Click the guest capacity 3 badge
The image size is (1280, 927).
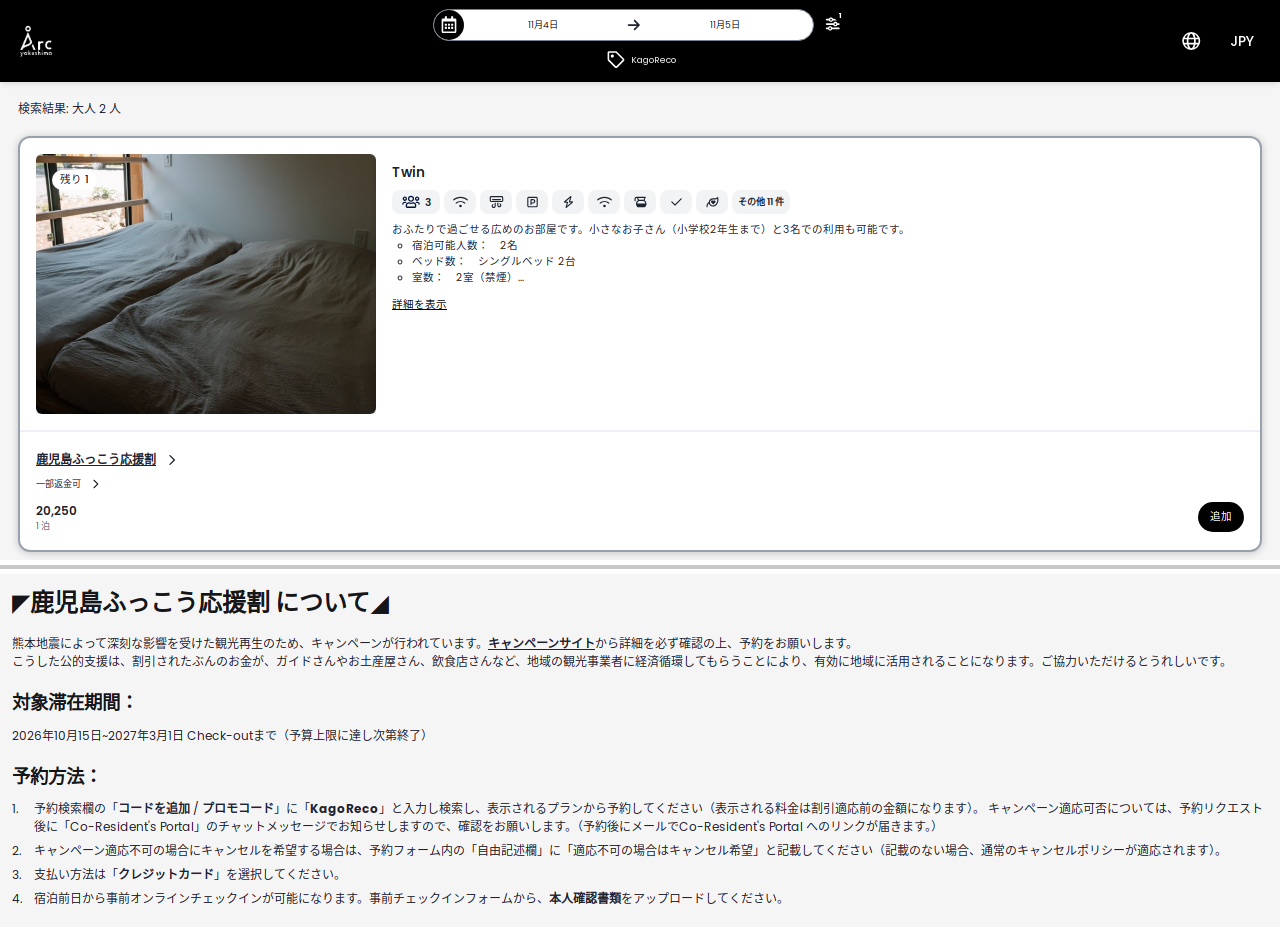pos(416,202)
